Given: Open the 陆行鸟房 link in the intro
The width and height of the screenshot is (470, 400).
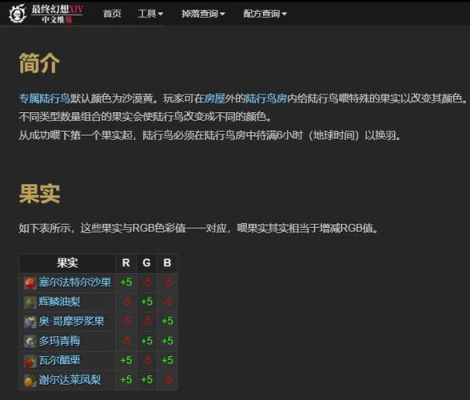Looking at the screenshot, I should (x=266, y=98).
